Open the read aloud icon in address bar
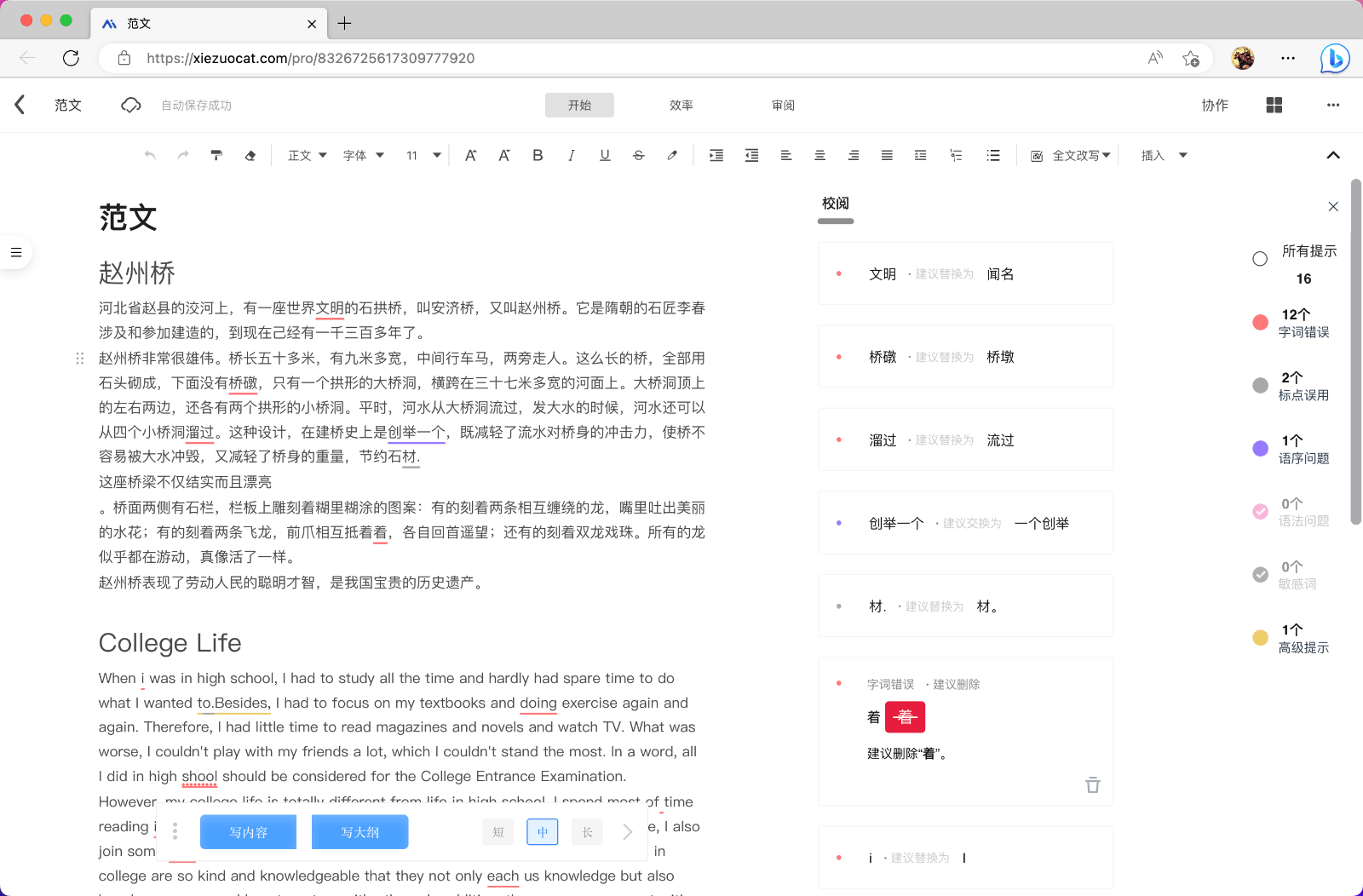The image size is (1363, 896). 1155,58
